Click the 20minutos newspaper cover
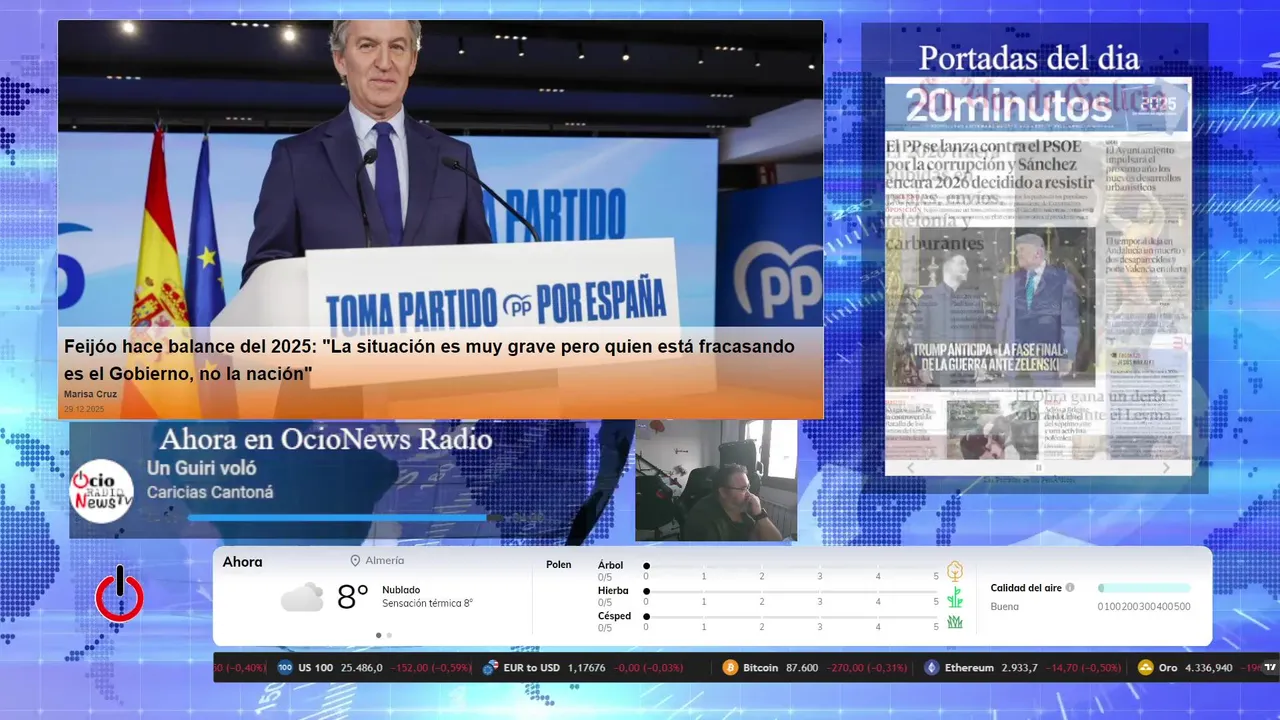This screenshot has width=1280, height=720. (1038, 268)
